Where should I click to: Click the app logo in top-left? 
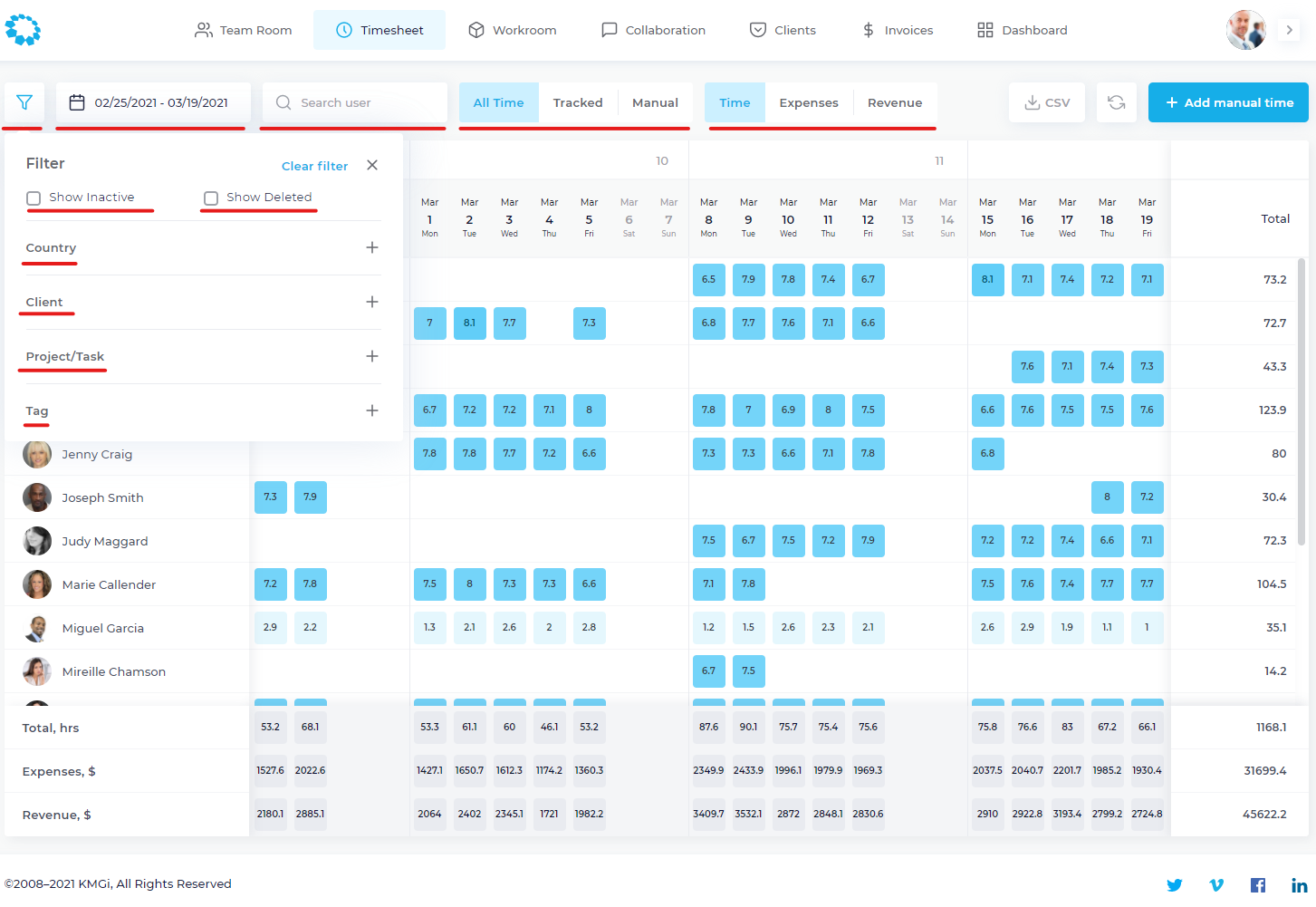[23, 30]
